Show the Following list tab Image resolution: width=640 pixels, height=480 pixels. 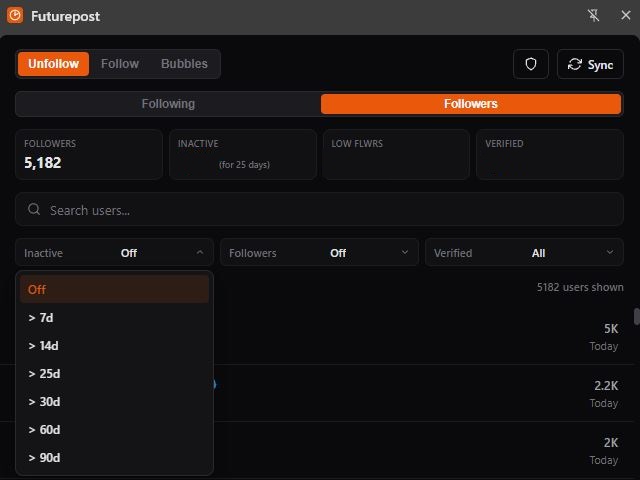tap(168, 104)
